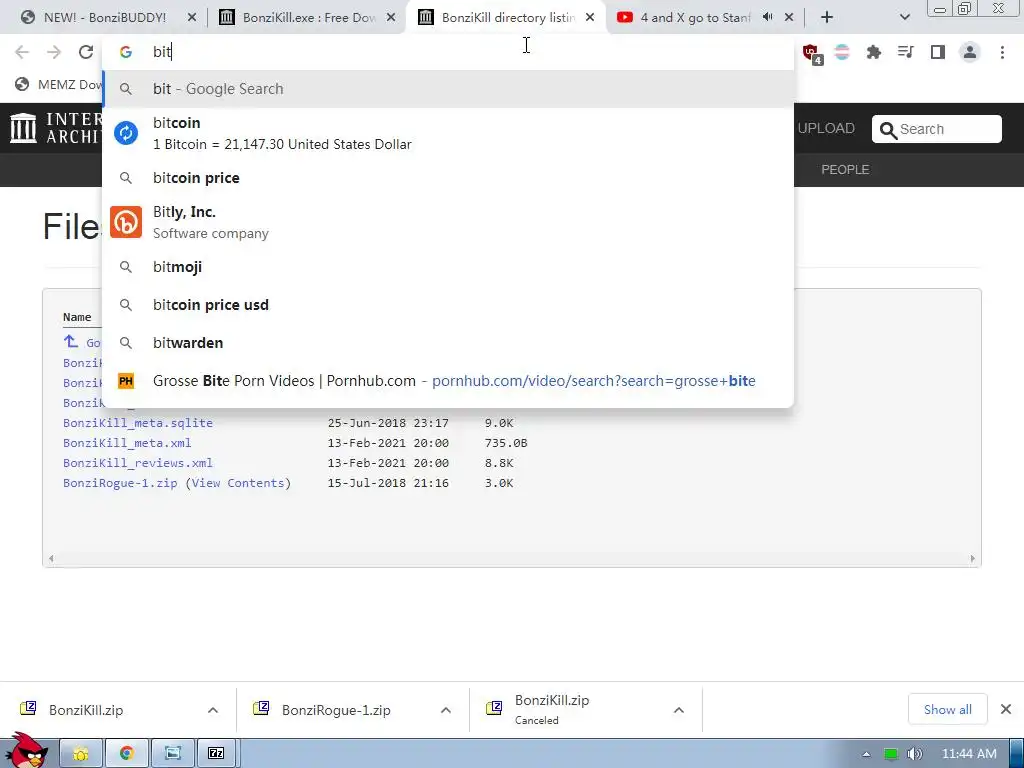The width and height of the screenshot is (1024, 768).
Task: Expand options for BonziRogue-1.zip download
Action: point(446,710)
